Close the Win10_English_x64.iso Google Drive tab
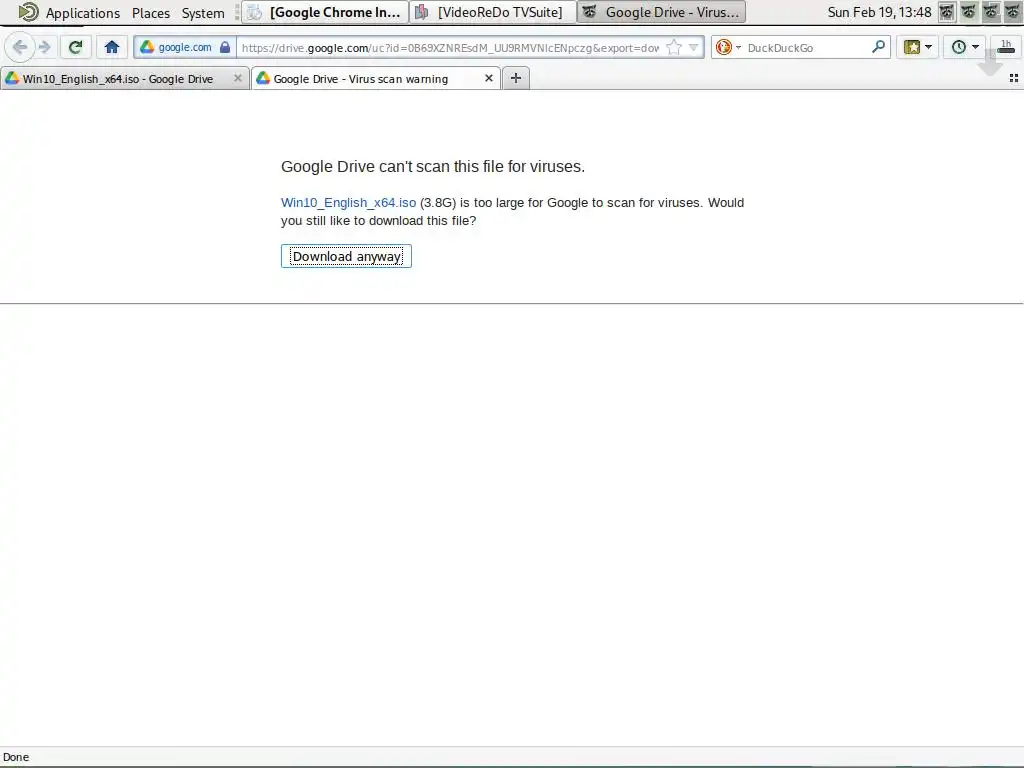The width and height of the screenshot is (1024, 768). click(x=238, y=78)
